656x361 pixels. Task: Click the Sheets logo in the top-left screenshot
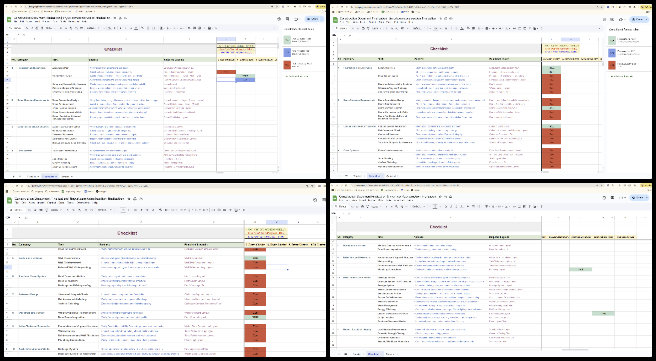pyautogui.click(x=9, y=19)
